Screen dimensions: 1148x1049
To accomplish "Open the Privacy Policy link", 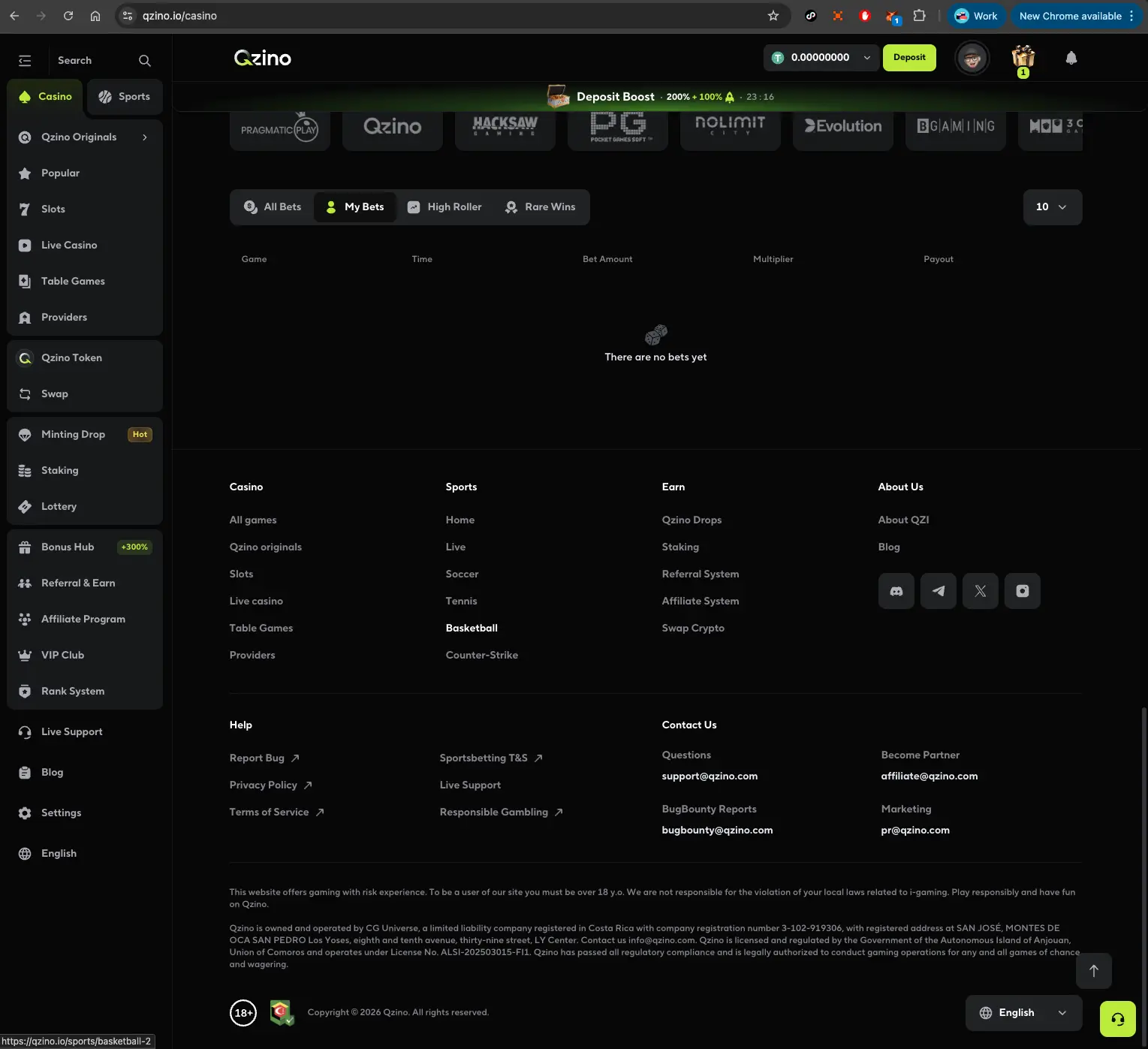I will (271, 785).
